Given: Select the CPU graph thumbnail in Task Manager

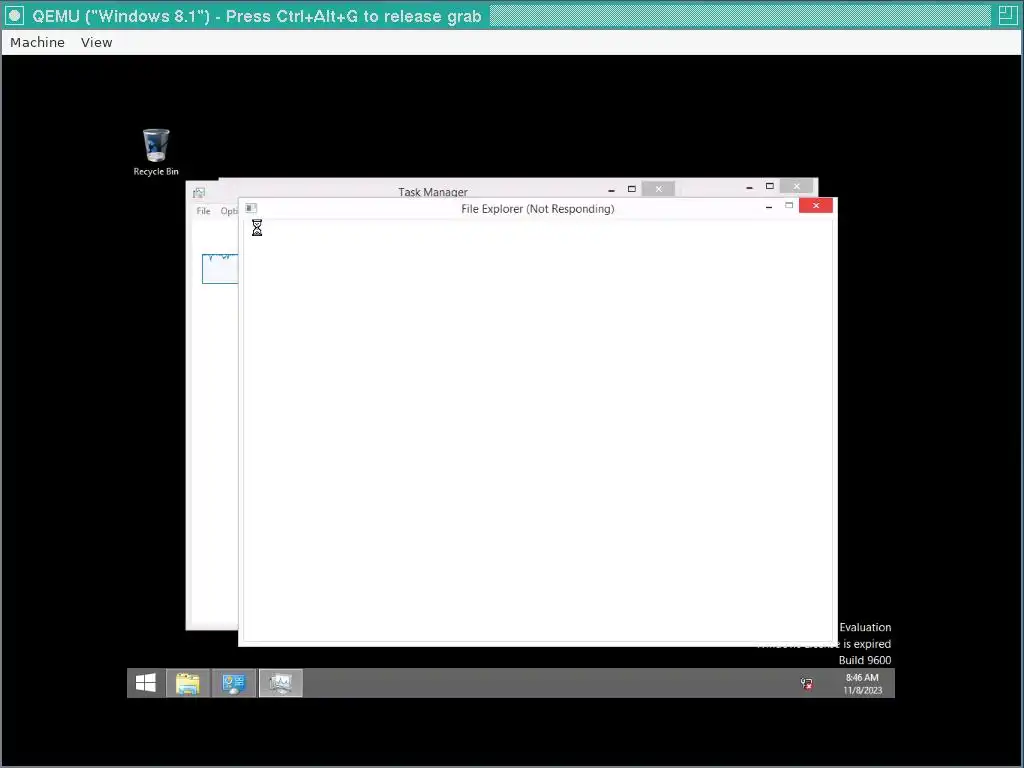Looking at the screenshot, I should (x=220, y=268).
